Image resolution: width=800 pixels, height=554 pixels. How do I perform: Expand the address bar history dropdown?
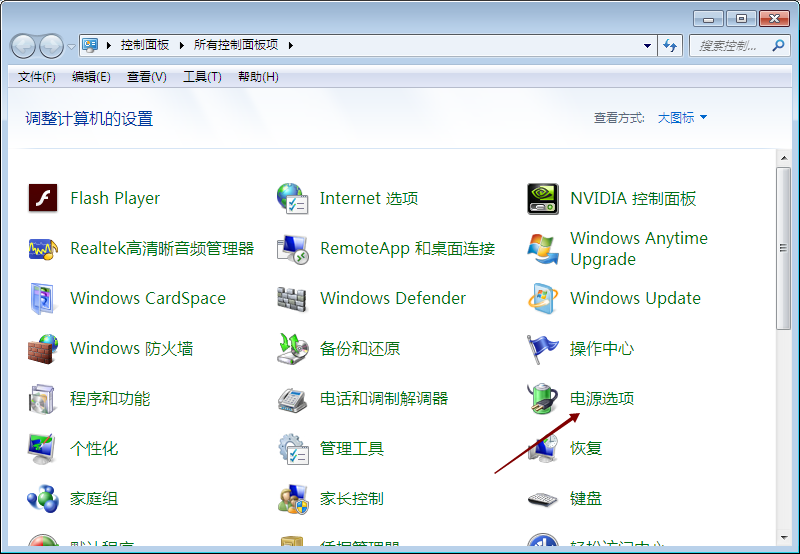click(647, 45)
